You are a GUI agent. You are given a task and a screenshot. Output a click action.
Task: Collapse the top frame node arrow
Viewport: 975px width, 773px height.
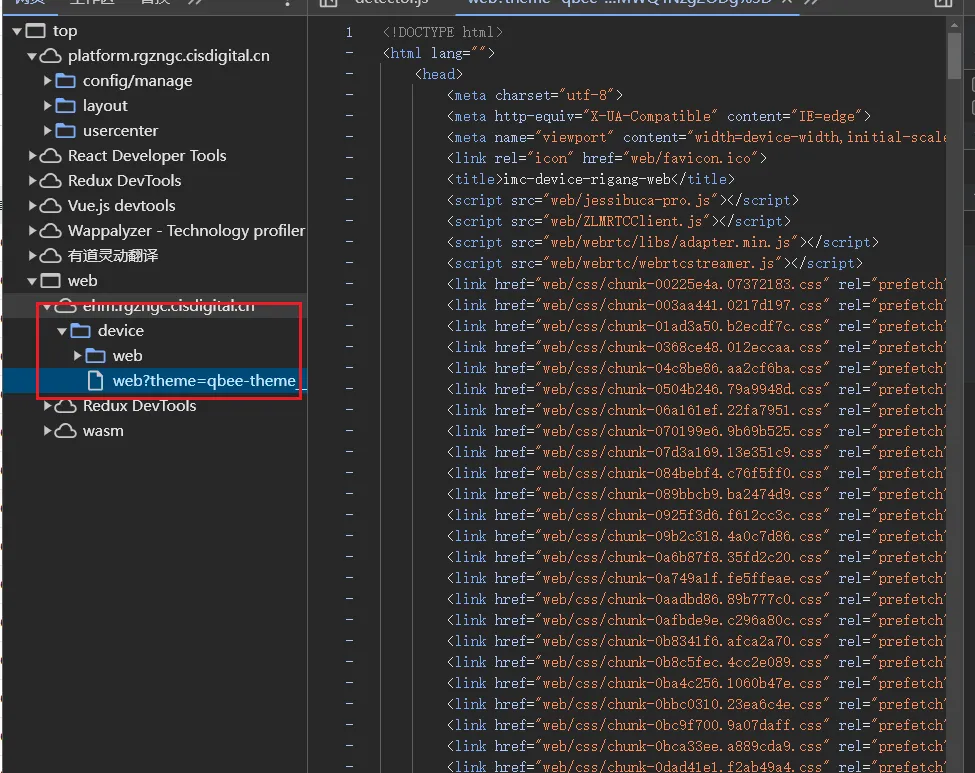[x=17, y=31]
